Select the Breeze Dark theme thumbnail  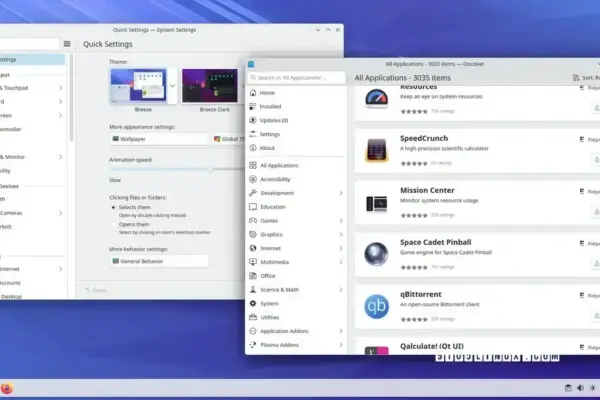pyautogui.click(x=210, y=86)
